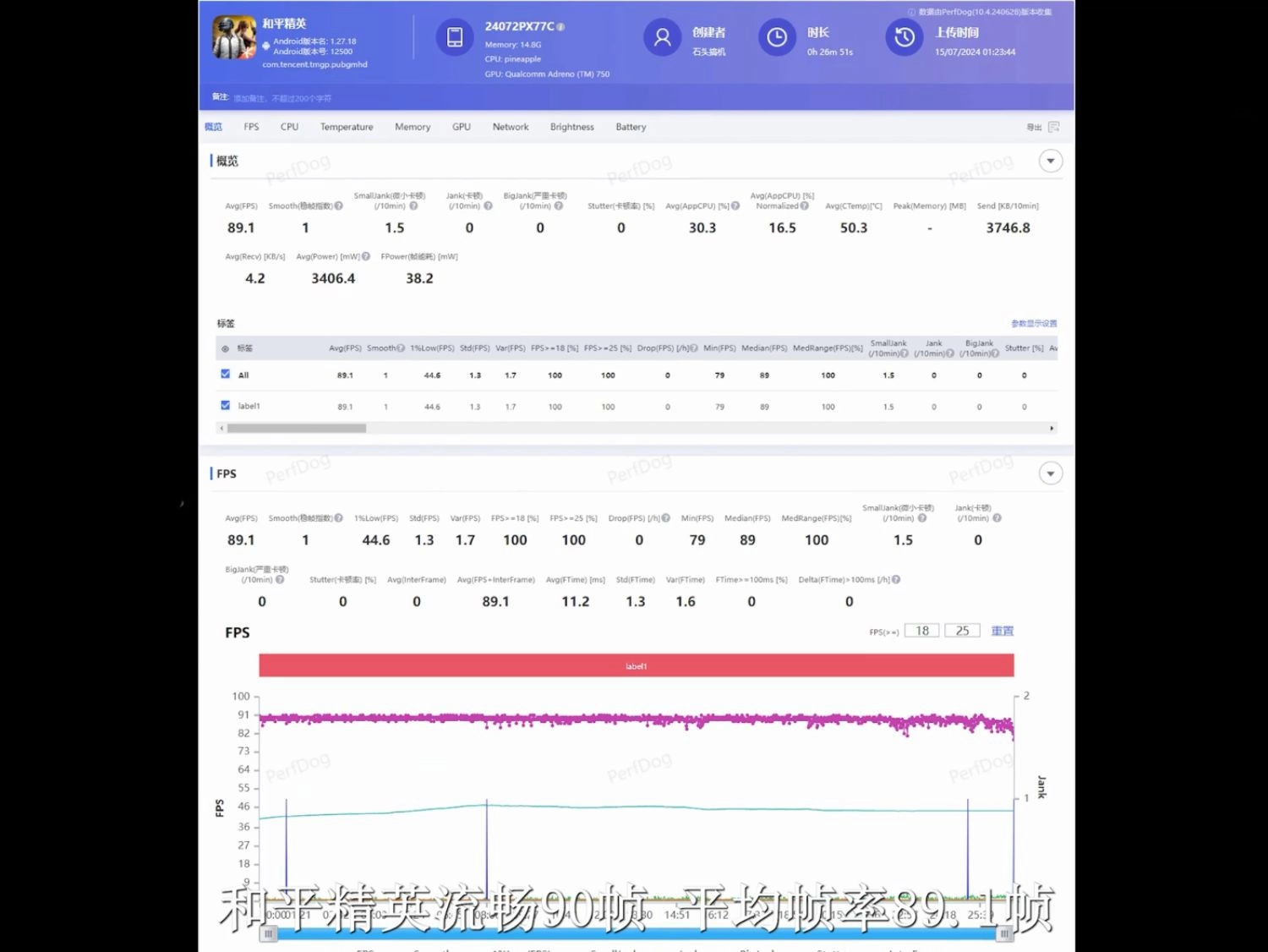
Task: Click help icon beside Avg(Power) [mW]
Action: pyautogui.click(x=366, y=256)
